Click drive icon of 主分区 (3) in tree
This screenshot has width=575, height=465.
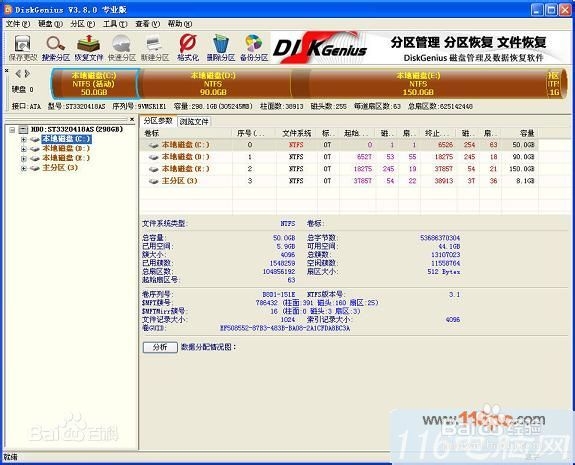35,168
